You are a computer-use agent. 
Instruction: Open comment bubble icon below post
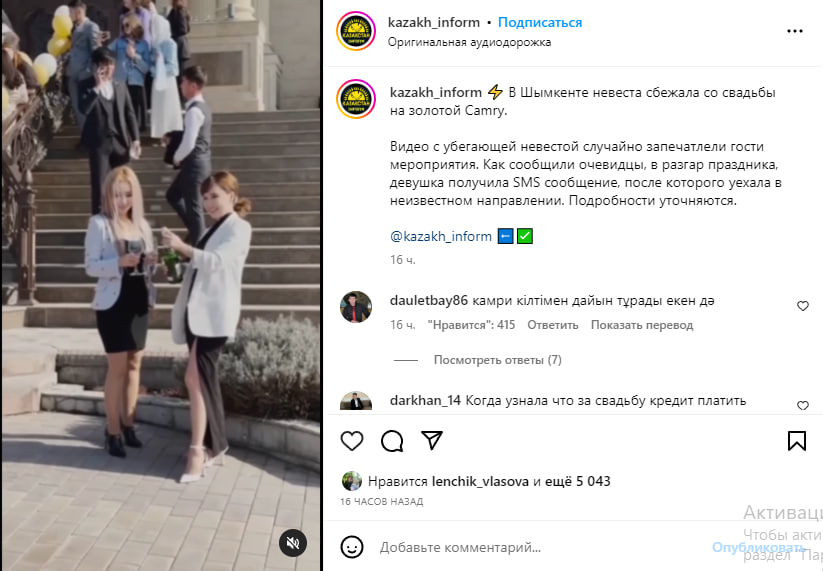click(x=392, y=441)
